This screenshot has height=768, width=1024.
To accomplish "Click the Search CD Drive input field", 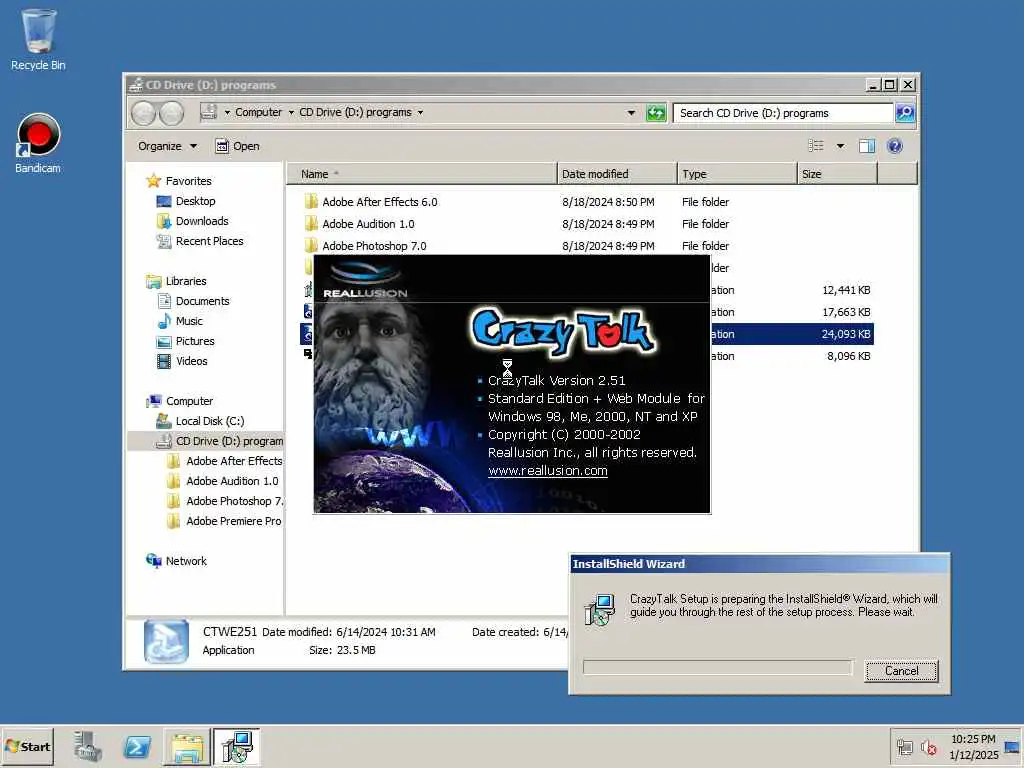I will pyautogui.click(x=783, y=113).
